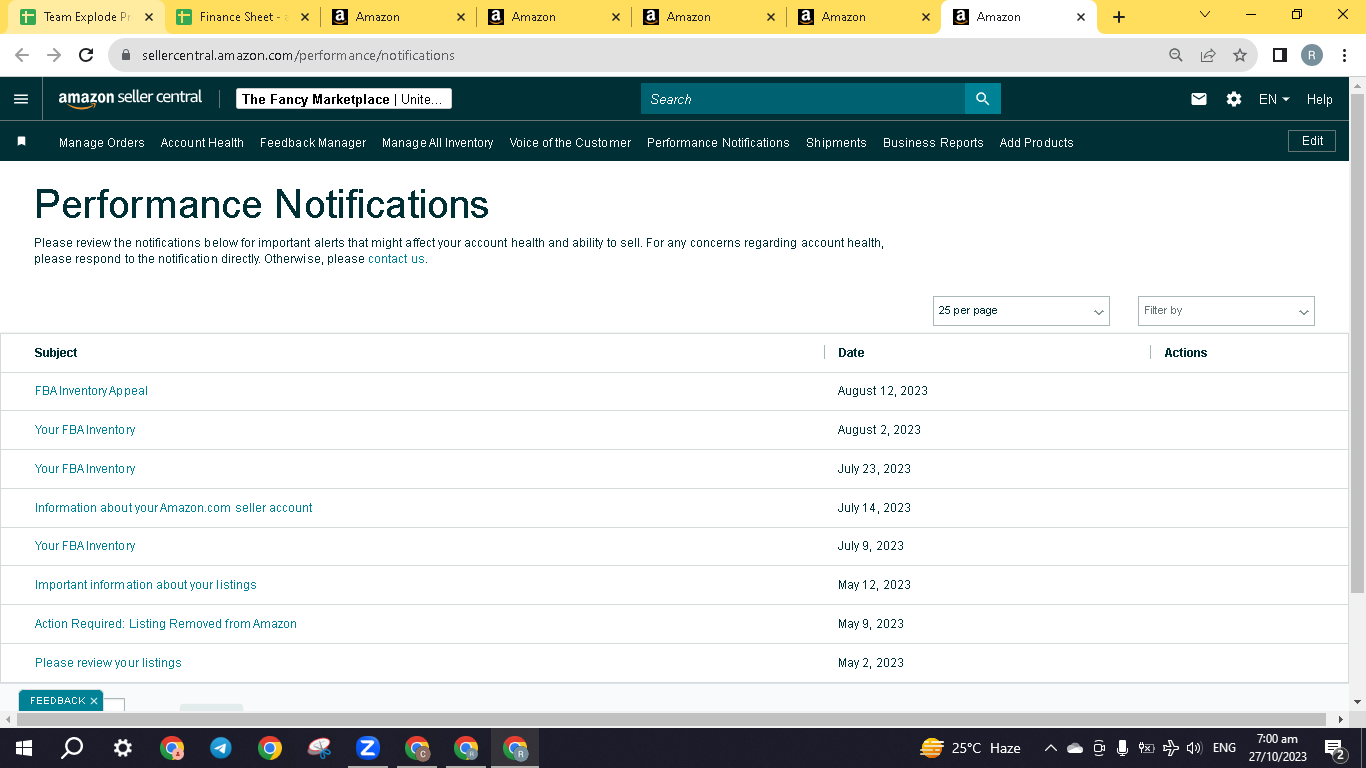
Task: Open the settings gear in Seller Central
Action: [1234, 99]
